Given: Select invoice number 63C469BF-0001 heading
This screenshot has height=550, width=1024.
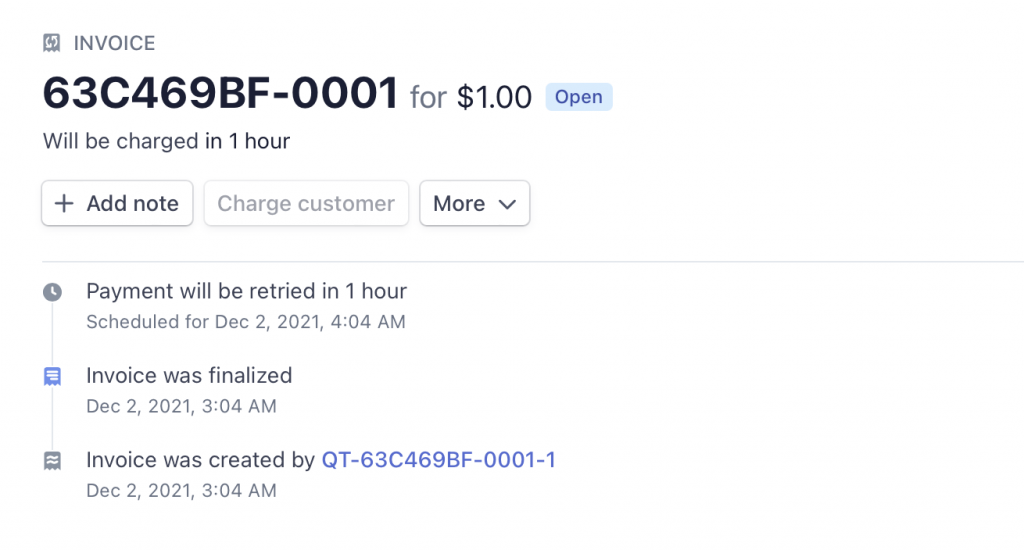Looking at the screenshot, I should click(x=220, y=94).
